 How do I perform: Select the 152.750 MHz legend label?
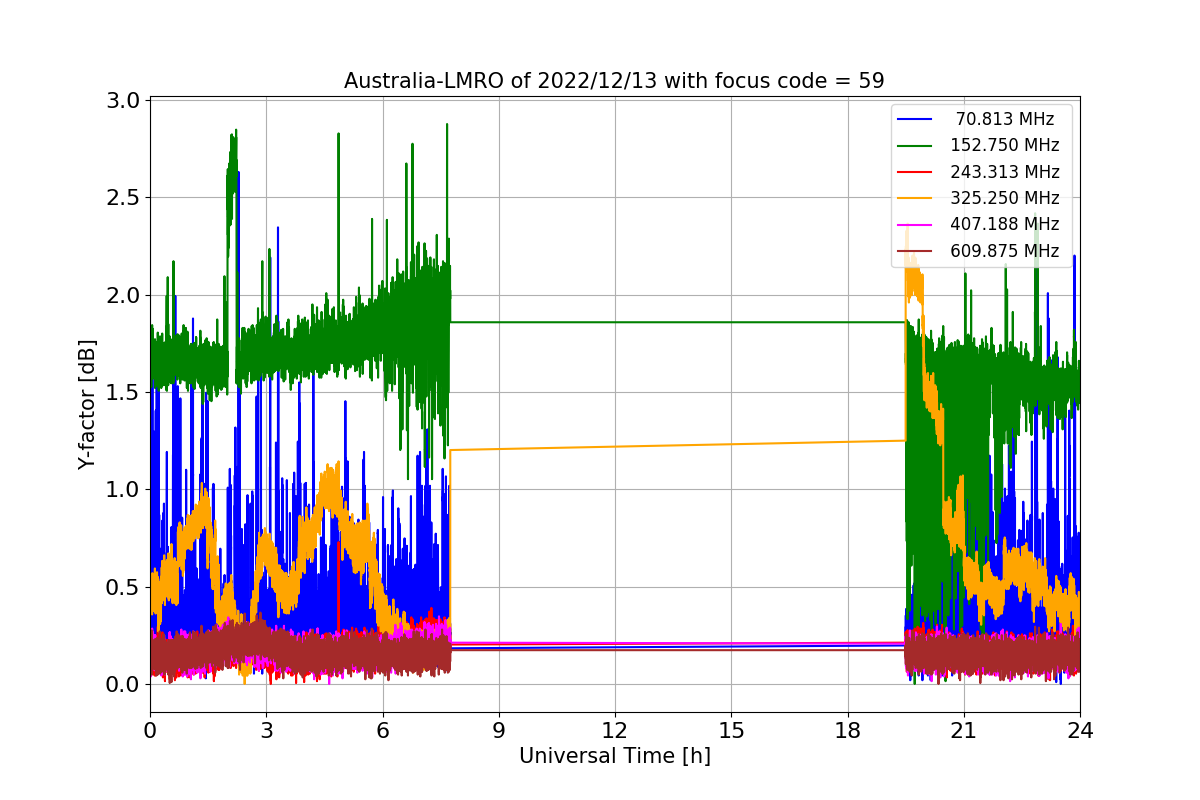(x=1004, y=146)
